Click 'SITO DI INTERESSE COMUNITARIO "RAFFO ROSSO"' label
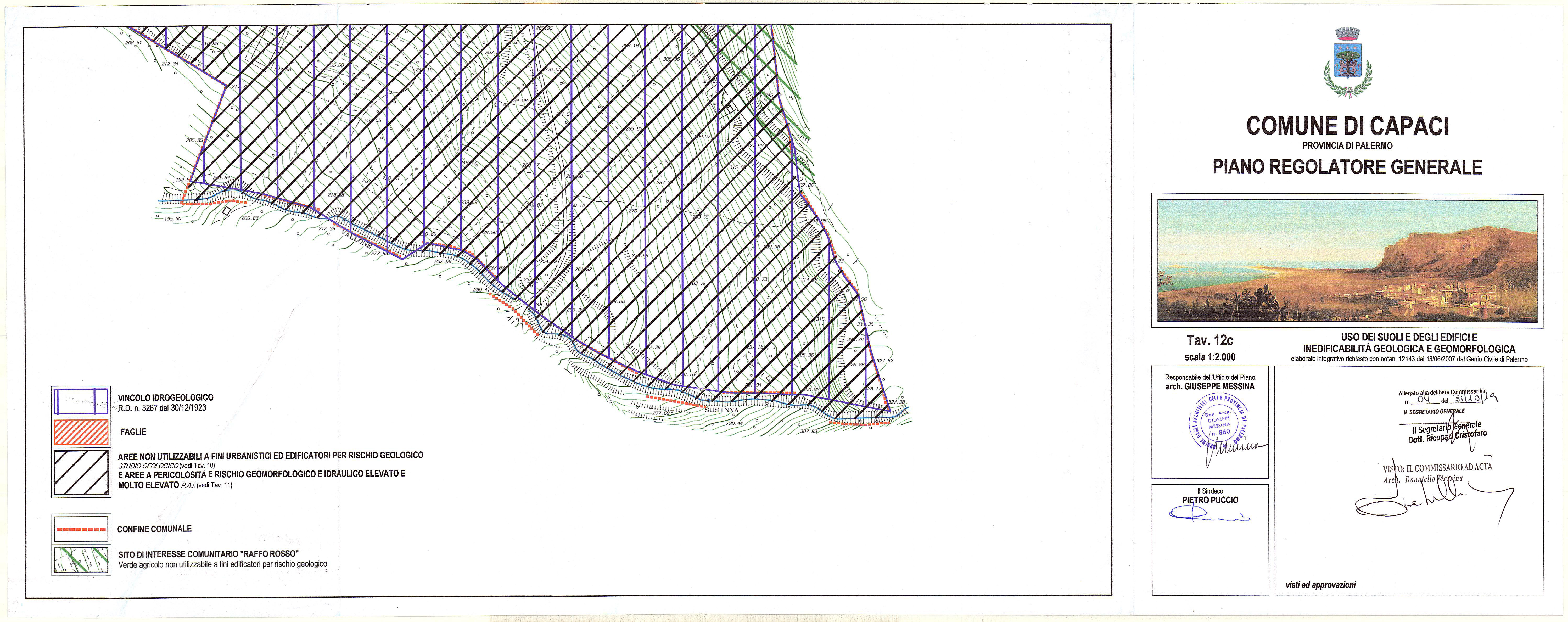Screen dimensions: 1568x622 tap(209, 554)
